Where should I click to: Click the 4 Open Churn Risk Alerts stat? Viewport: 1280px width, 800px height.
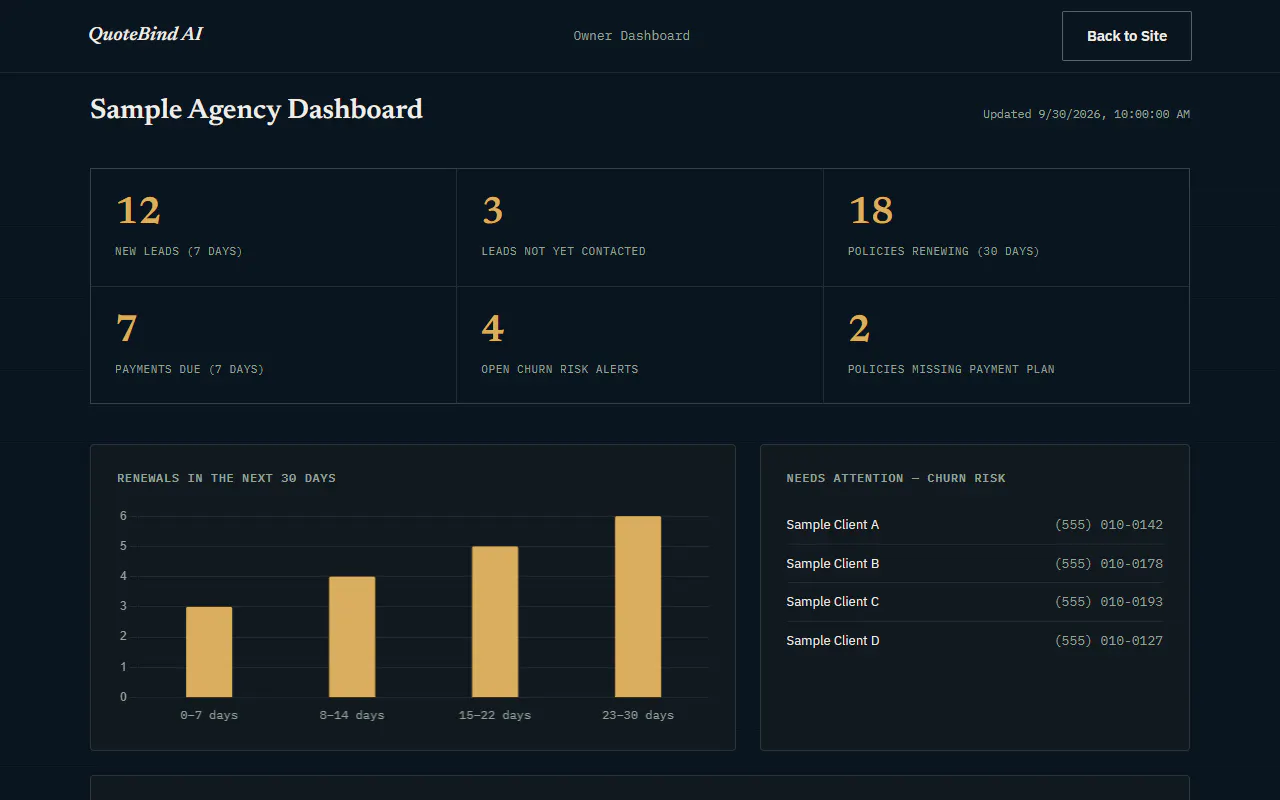click(x=640, y=345)
